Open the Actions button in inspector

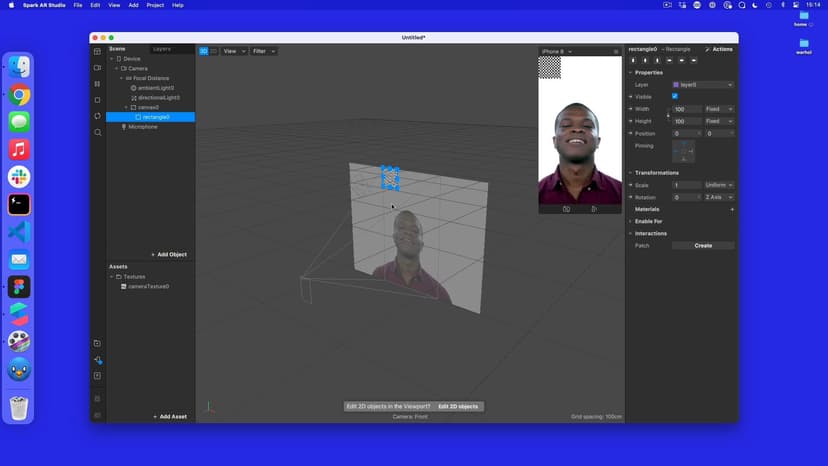(719, 49)
